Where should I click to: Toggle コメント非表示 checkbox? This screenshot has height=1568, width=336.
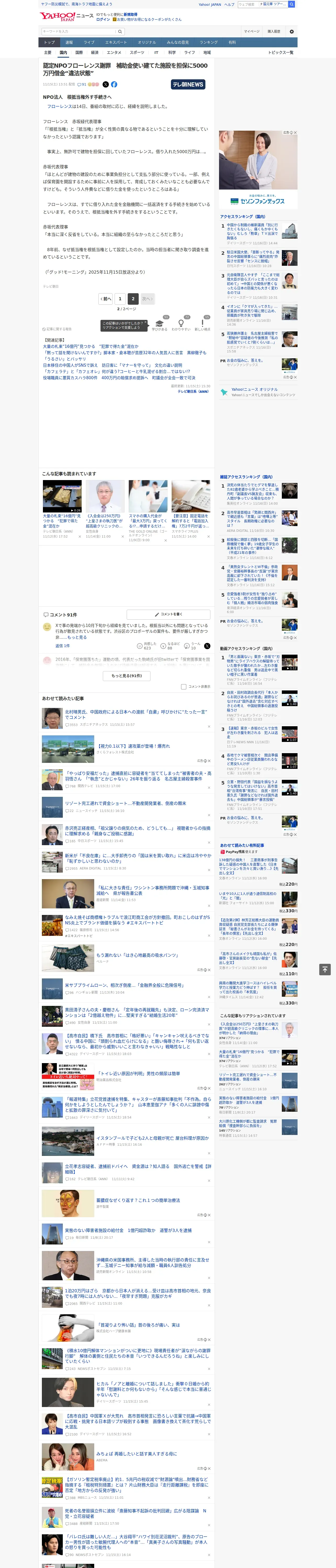(x=183, y=686)
